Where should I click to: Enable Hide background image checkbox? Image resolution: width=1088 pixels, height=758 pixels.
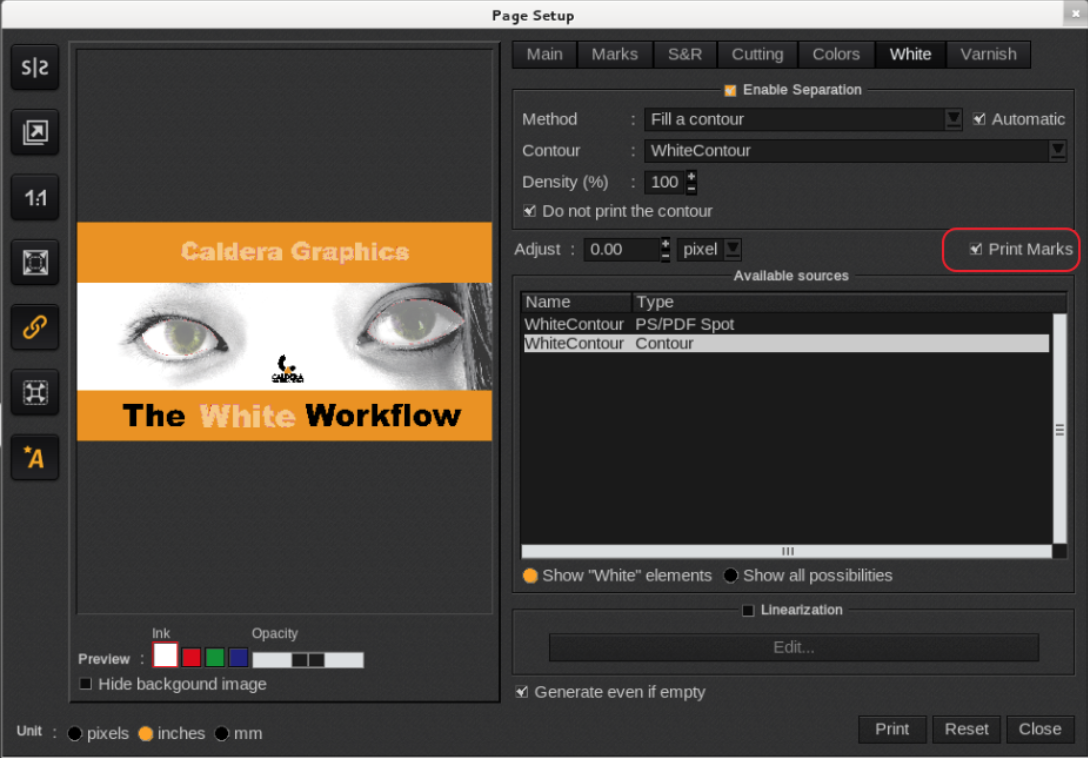point(86,684)
